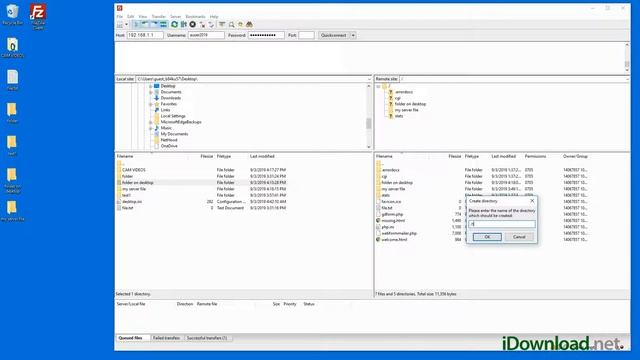Click the Host input field
This screenshot has height=360, width=640.
tap(145, 35)
